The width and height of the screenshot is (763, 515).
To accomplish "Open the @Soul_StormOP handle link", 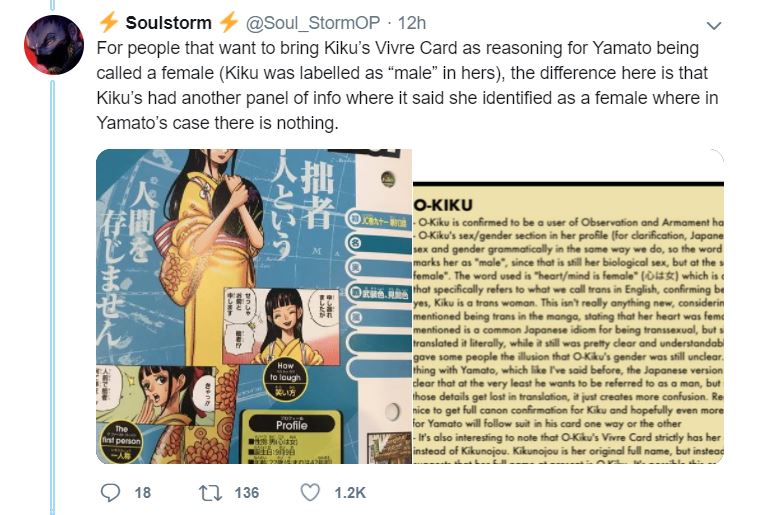I will tap(313, 23).
